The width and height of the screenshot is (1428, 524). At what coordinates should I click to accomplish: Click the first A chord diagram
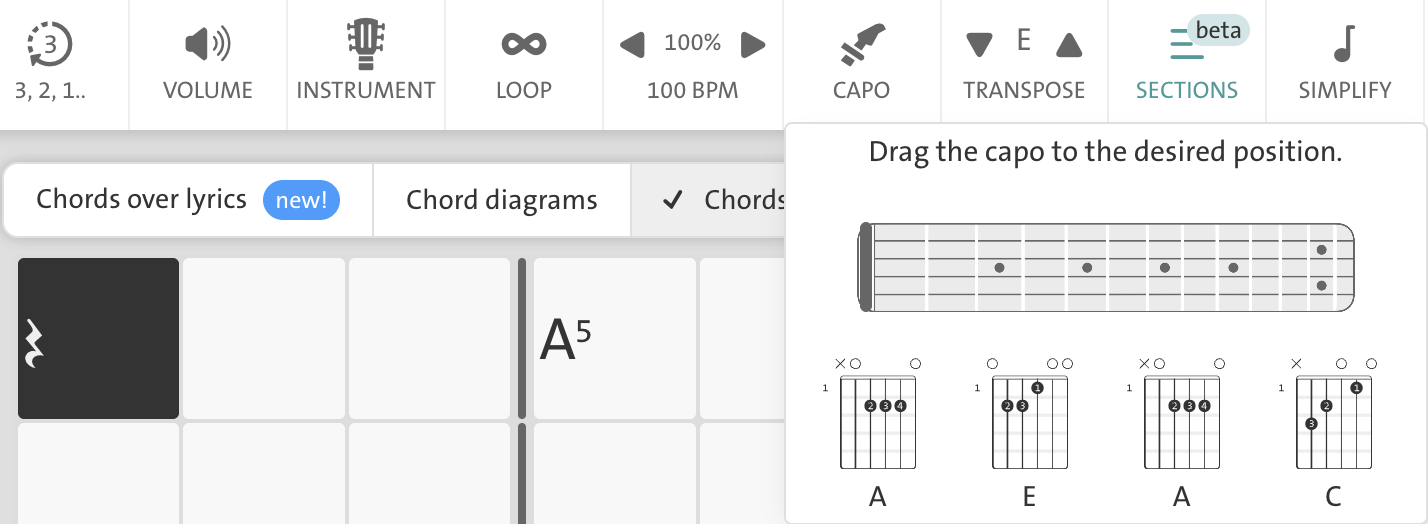877,424
